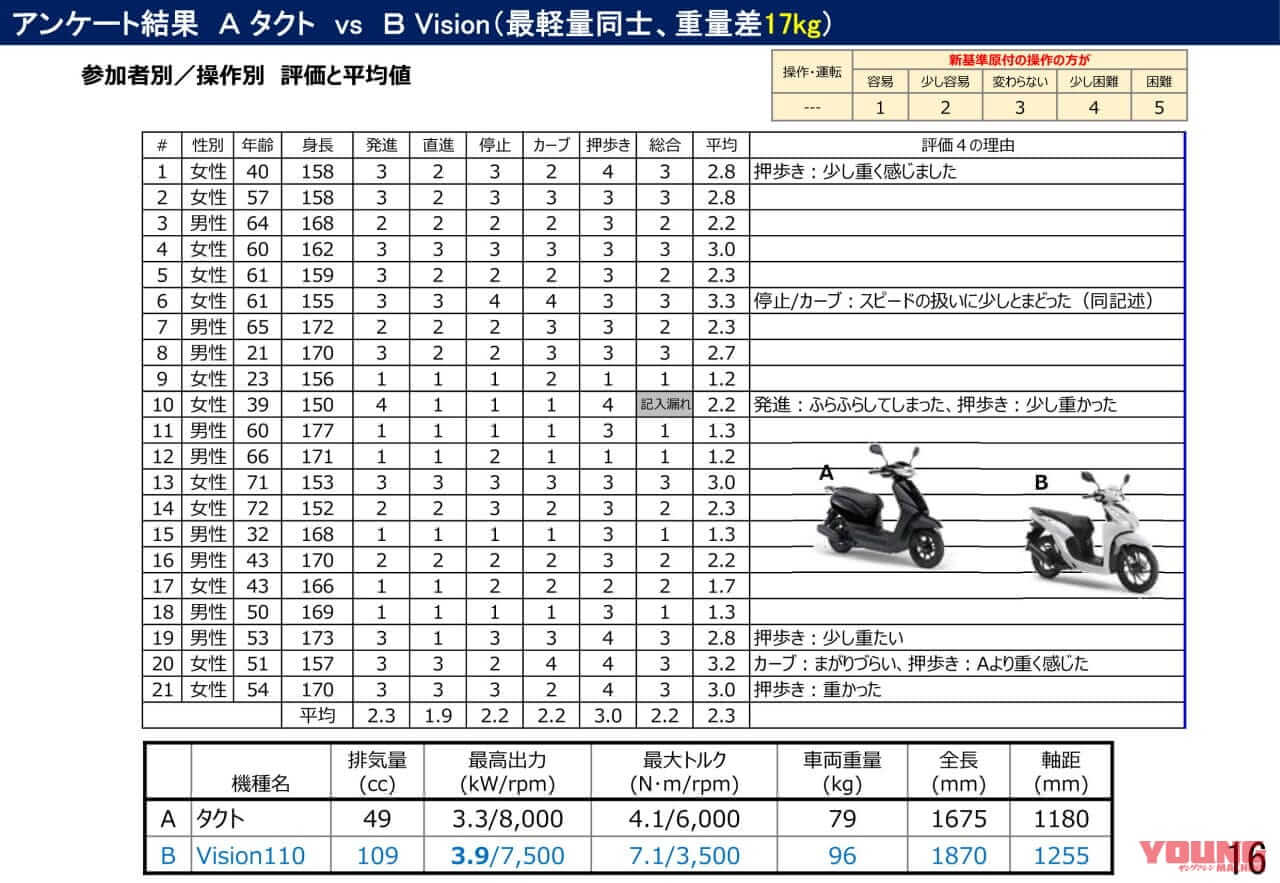The image size is (1280, 883).
Task: Click the 平均 column header
Action: pyautogui.click(x=722, y=144)
